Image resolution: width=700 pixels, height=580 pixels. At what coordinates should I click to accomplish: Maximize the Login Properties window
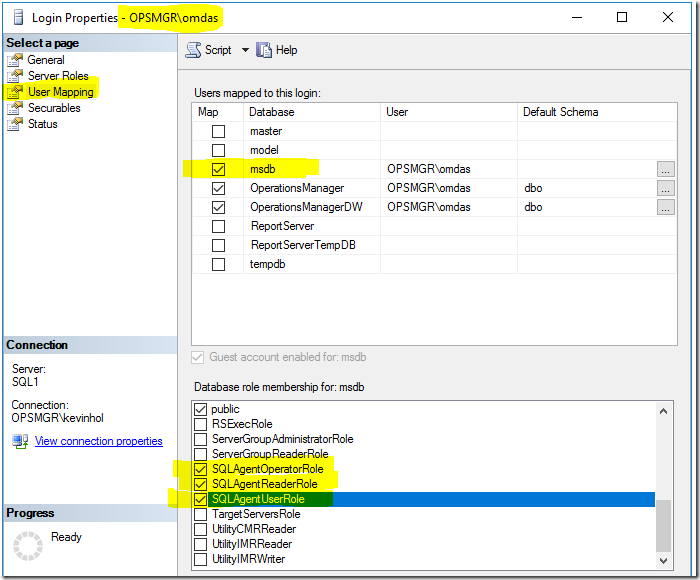coord(622,17)
